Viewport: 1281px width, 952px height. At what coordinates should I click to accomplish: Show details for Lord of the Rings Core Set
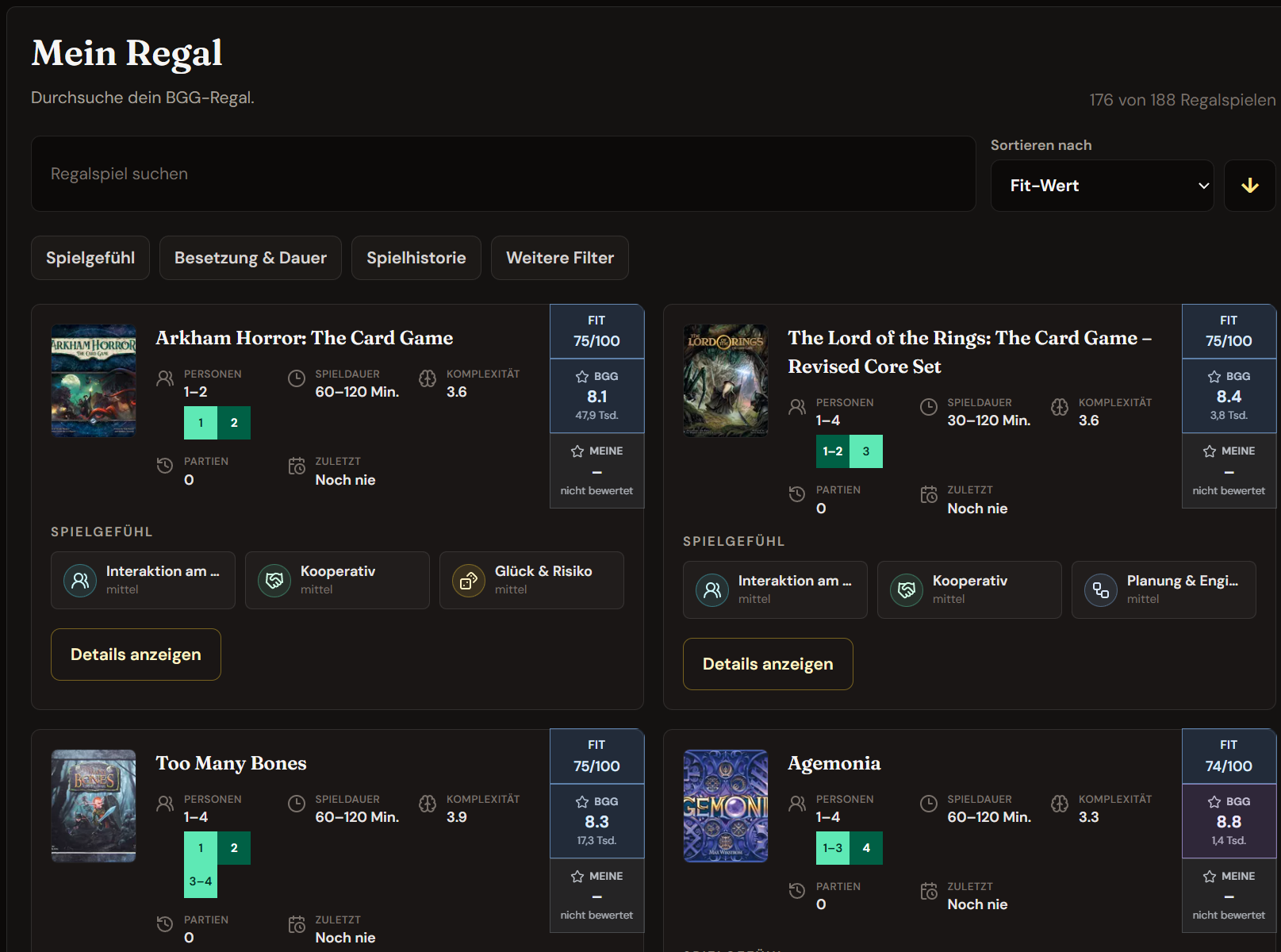pyautogui.click(x=768, y=664)
